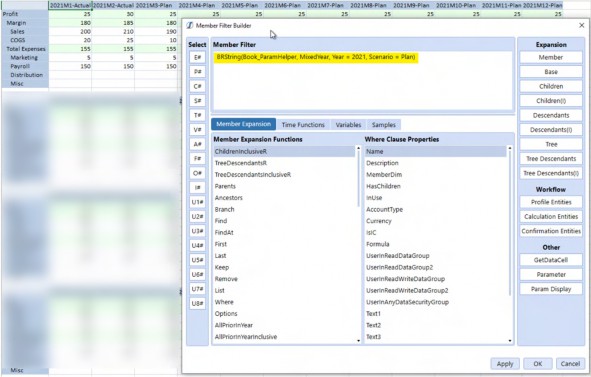591x377 pixels.
Task: Click the U3# select button
Action: [x=198, y=231]
